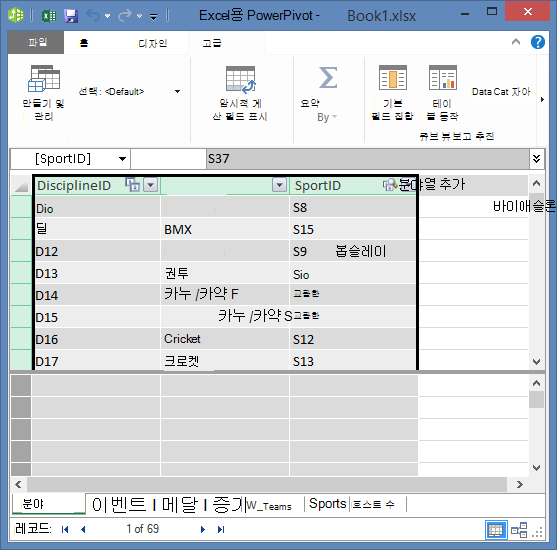This screenshot has height=550, width=557.
Task: Select the D12 cell
Action: click(x=97, y=251)
